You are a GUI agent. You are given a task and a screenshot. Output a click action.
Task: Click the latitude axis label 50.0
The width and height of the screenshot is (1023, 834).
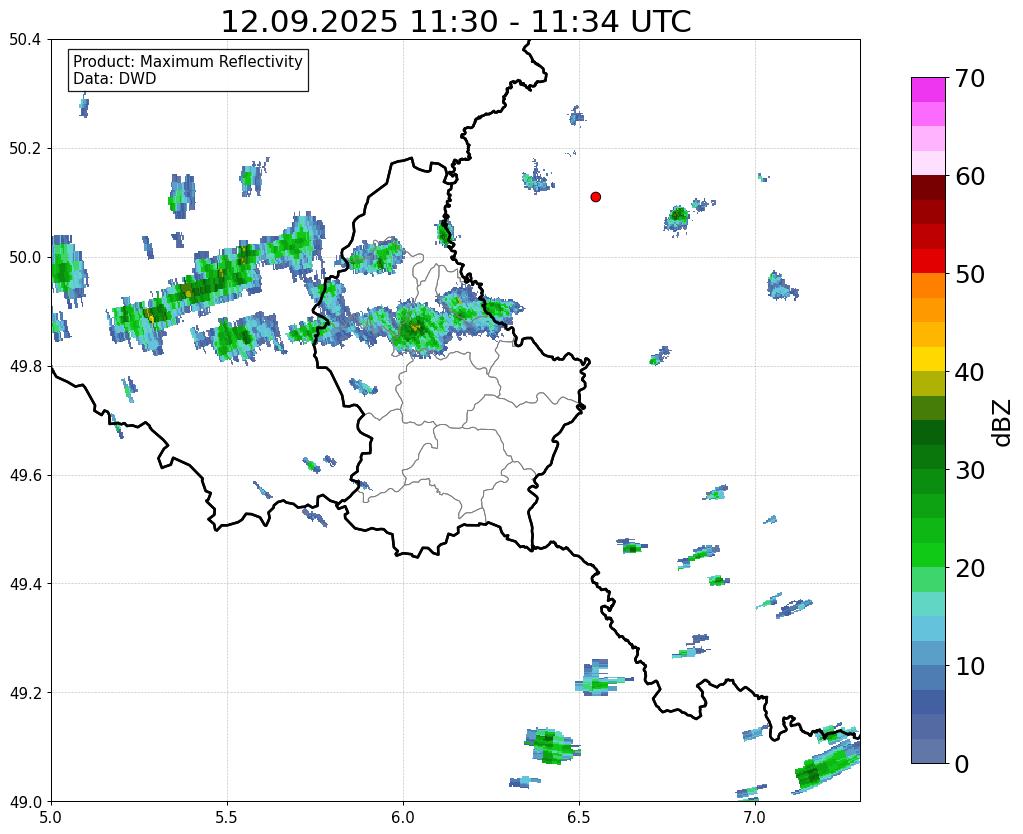pos(25,258)
